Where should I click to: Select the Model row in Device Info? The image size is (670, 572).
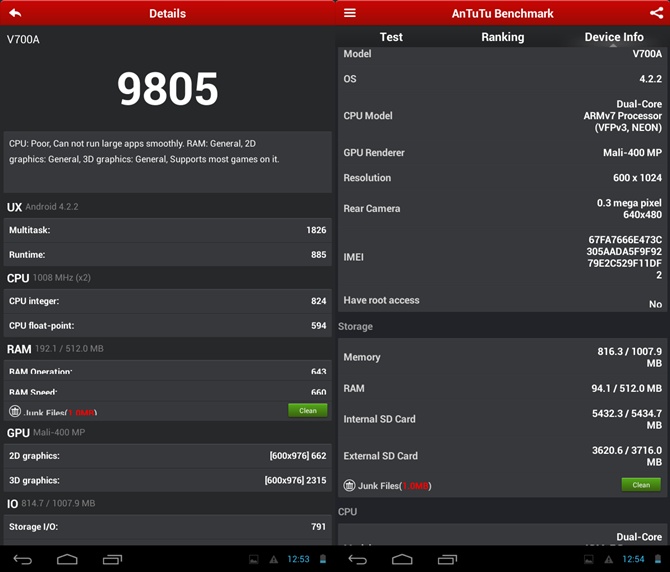point(502,54)
